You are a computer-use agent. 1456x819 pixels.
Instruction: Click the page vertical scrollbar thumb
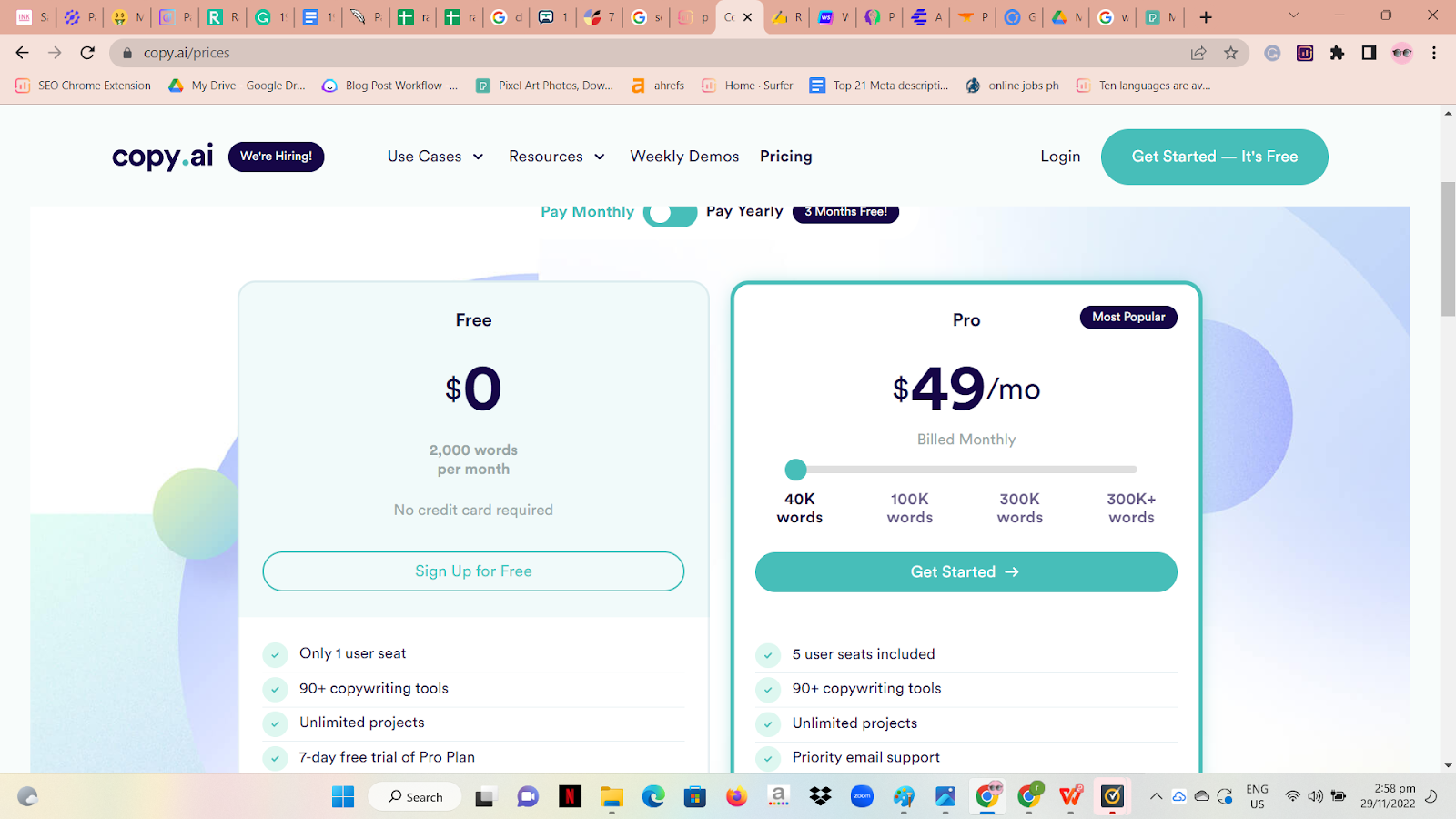[1448, 248]
